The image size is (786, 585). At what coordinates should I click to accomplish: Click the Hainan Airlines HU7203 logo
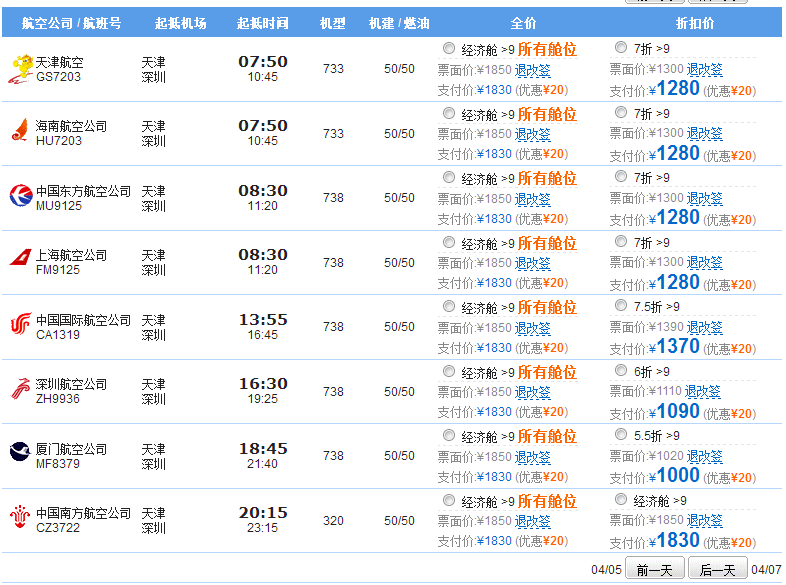[20, 131]
